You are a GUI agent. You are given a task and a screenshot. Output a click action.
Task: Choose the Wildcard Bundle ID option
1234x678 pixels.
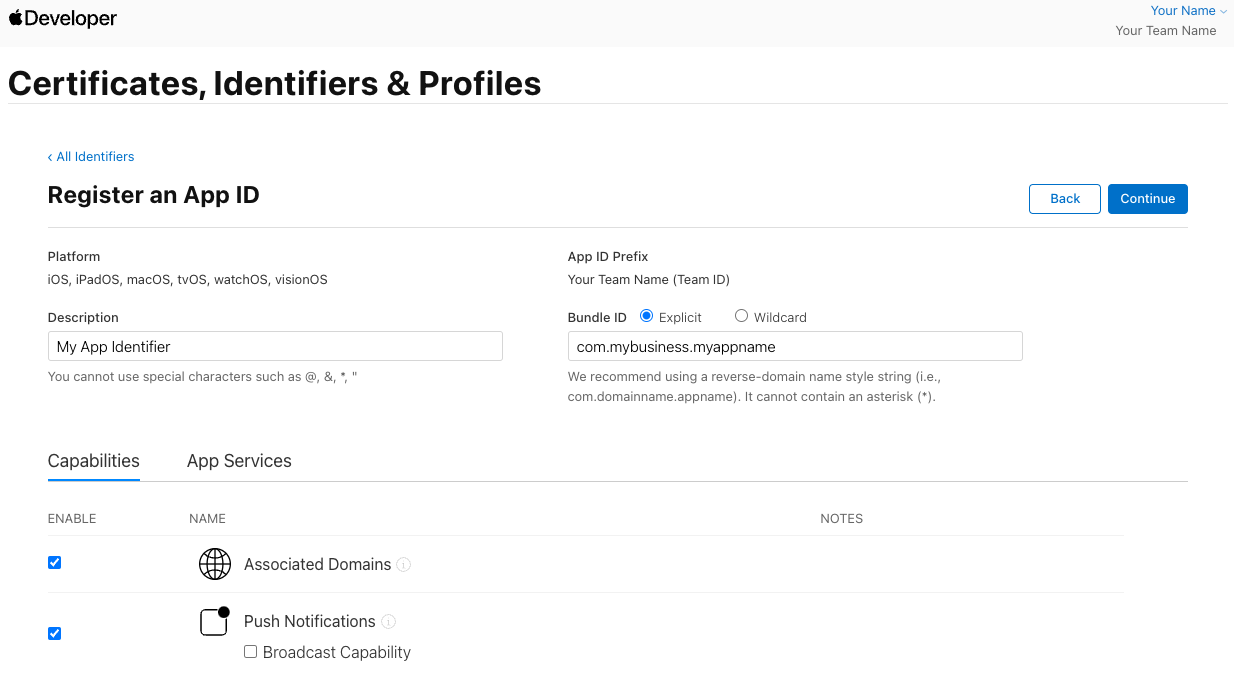pyautogui.click(x=741, y=316)
